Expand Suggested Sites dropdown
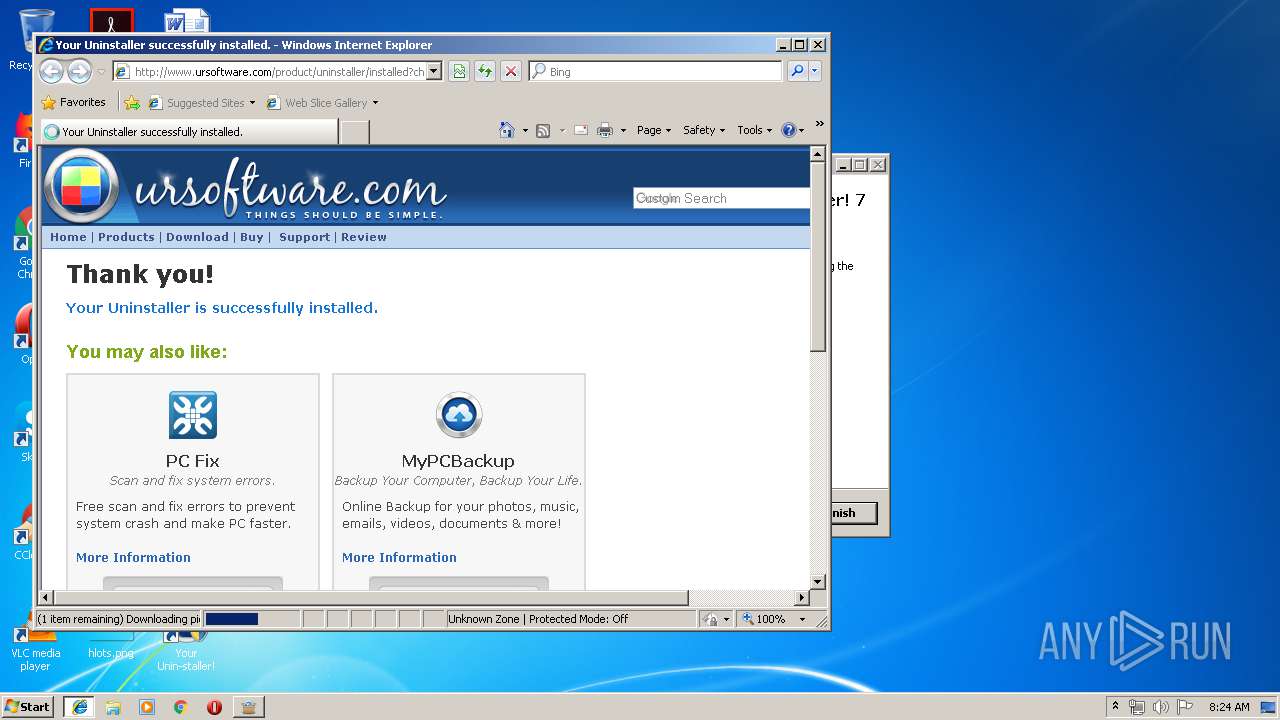The width and height of the screenshot is (1280, 720). coord(253,103)
